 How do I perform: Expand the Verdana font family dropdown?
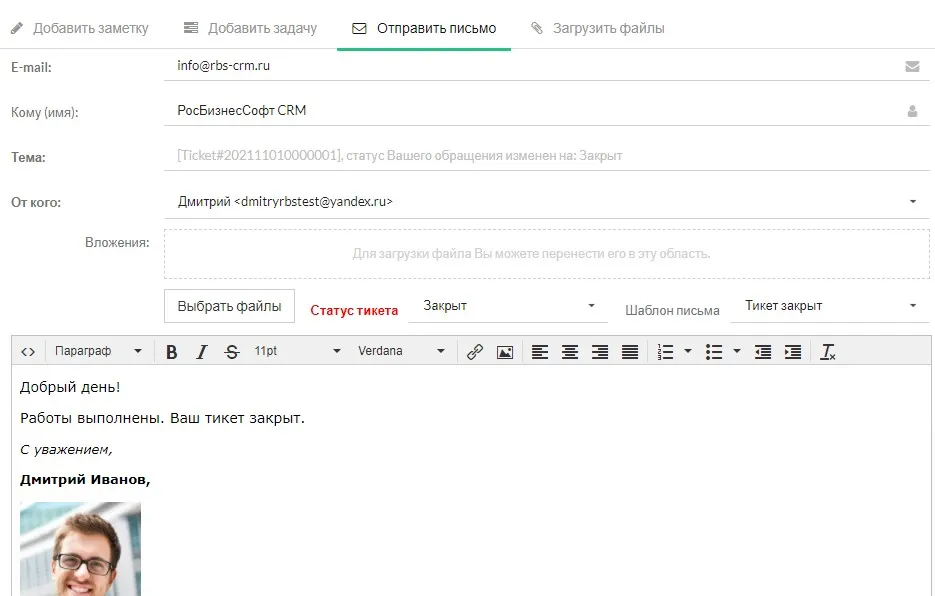[x=401, y=352]
